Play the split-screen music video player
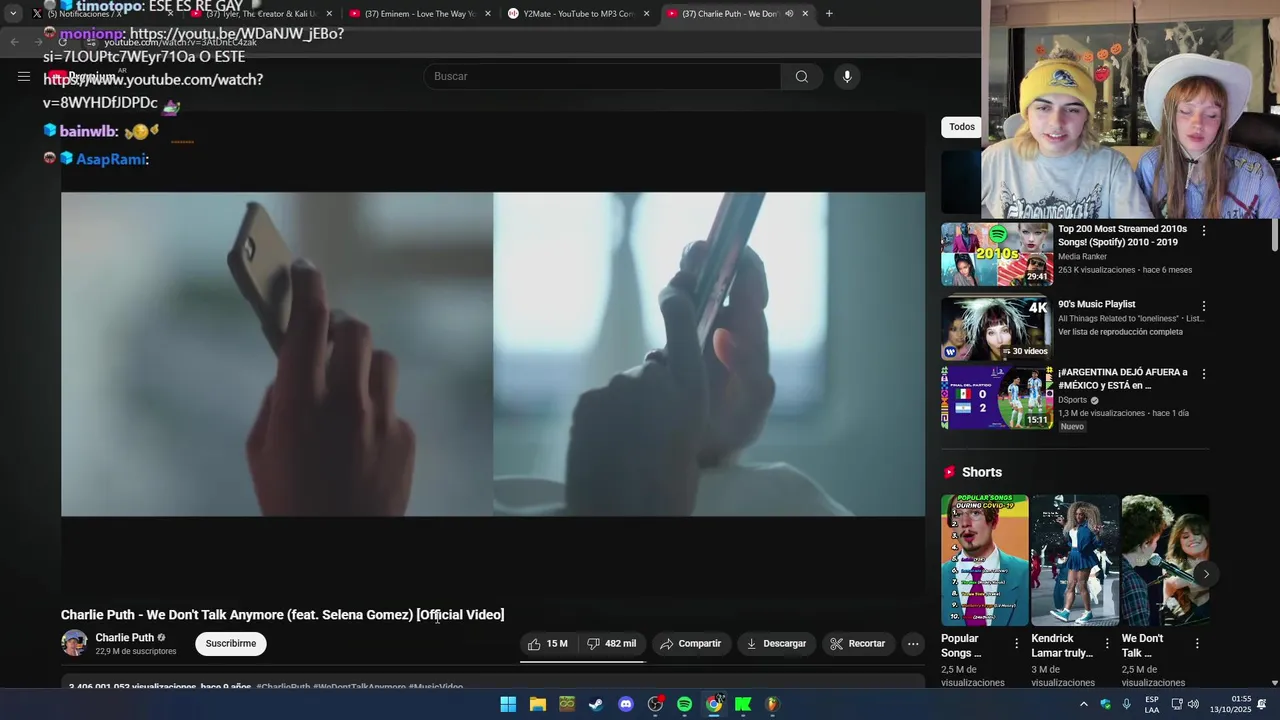The image size is (1280, 720). tap(493, 354)
